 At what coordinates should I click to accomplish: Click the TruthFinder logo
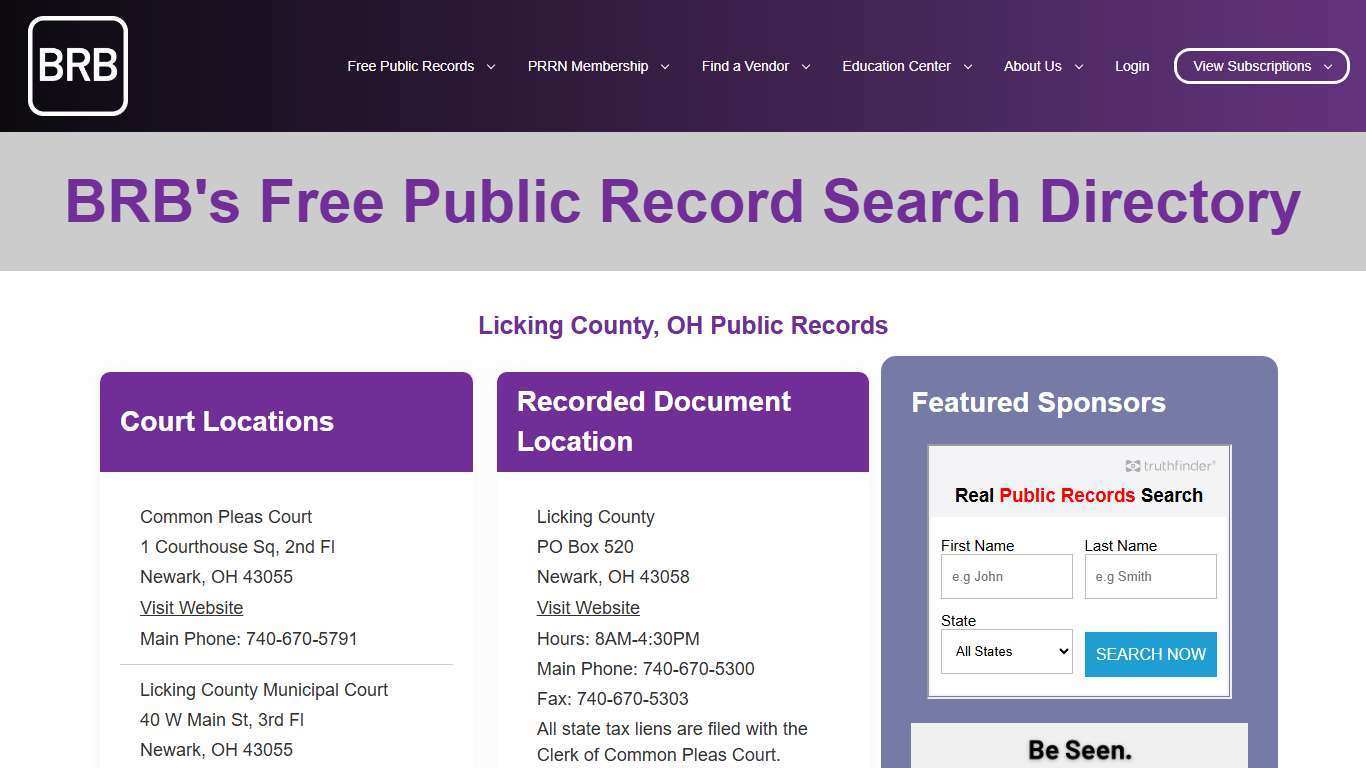pos(1169,465)
